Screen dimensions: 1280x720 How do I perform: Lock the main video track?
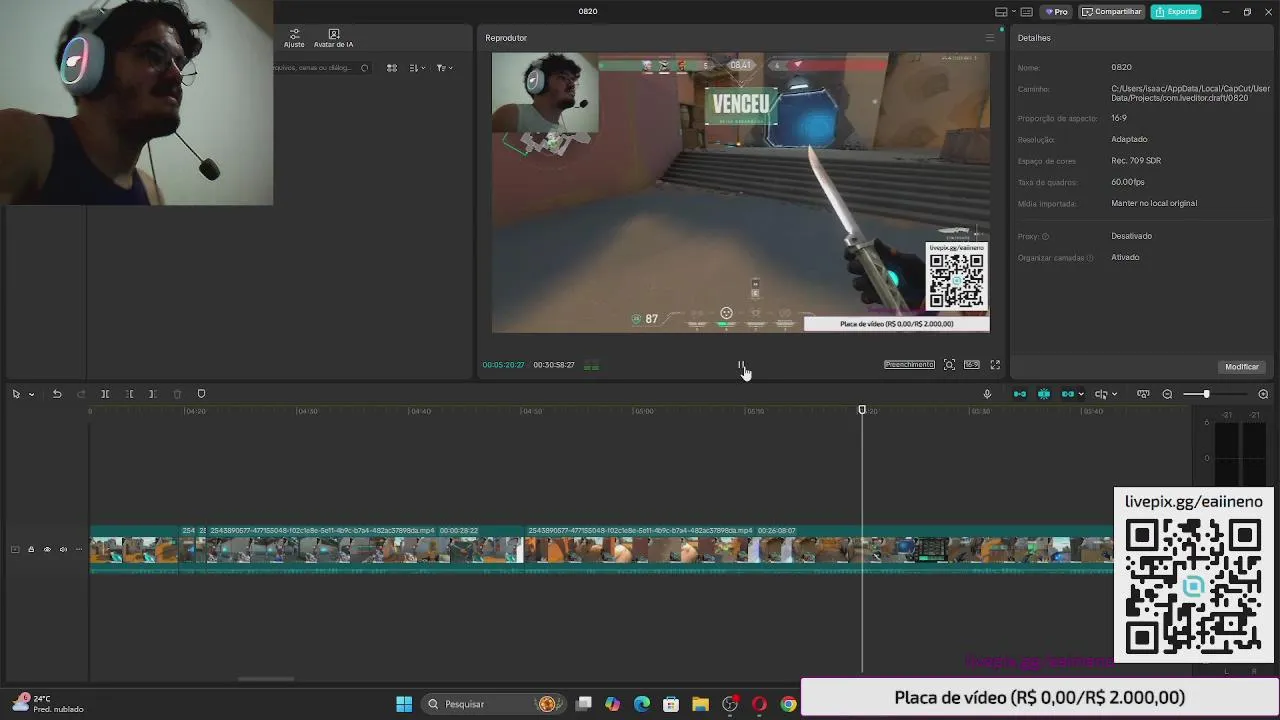point(31,549)
